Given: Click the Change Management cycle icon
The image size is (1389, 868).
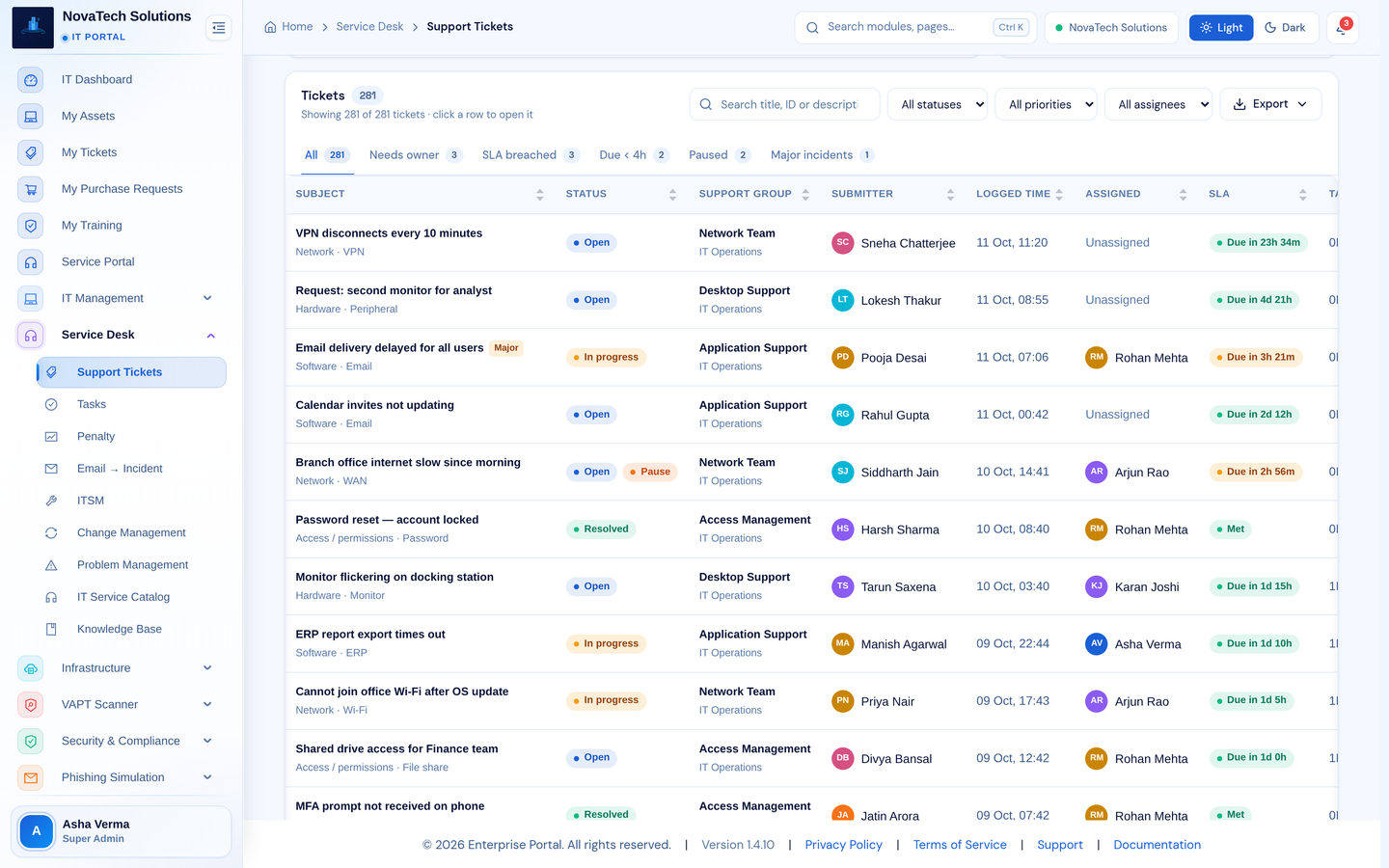Looking at the screenshot, I should point(51,533).
